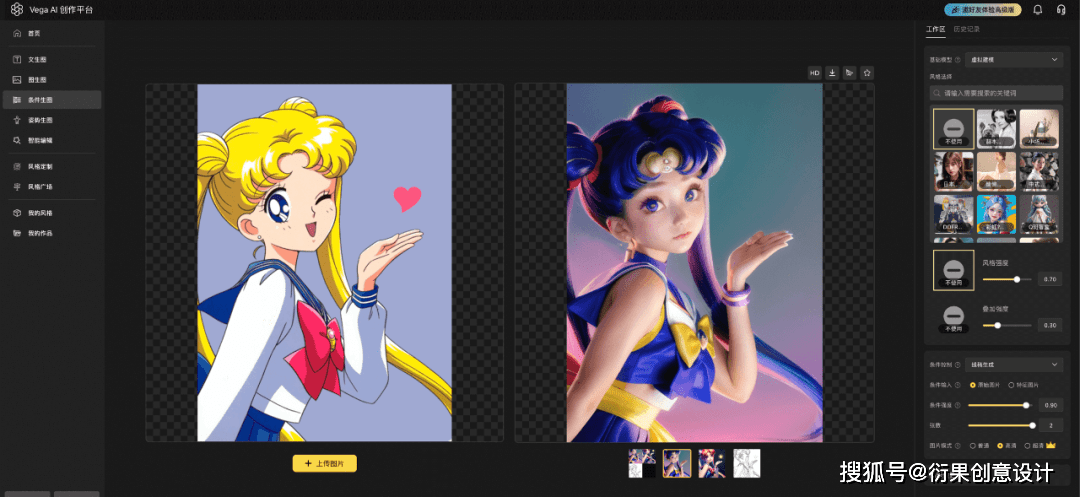Select 原始图片 radio option
This screenshot has width=1080, height=497.
point(986,385)
